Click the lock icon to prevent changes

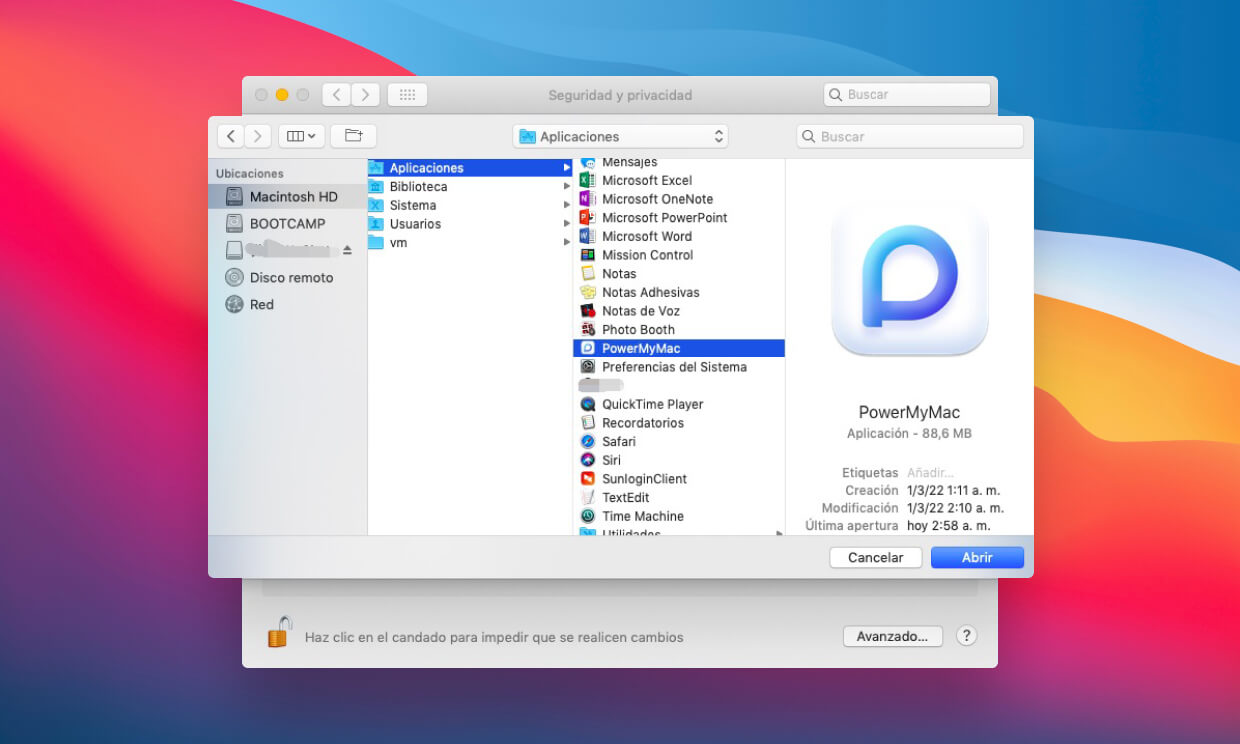[x=279, y=632]
